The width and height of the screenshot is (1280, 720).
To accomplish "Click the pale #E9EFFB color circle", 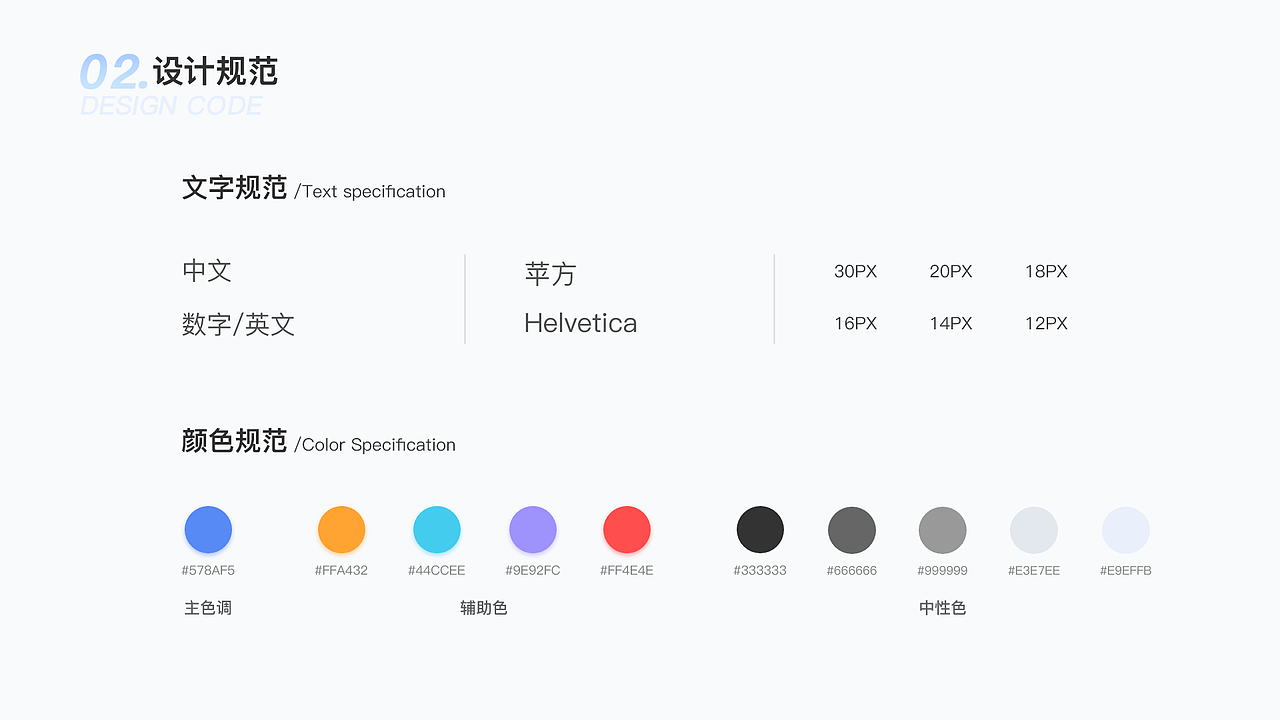I will pos(1126,530).
